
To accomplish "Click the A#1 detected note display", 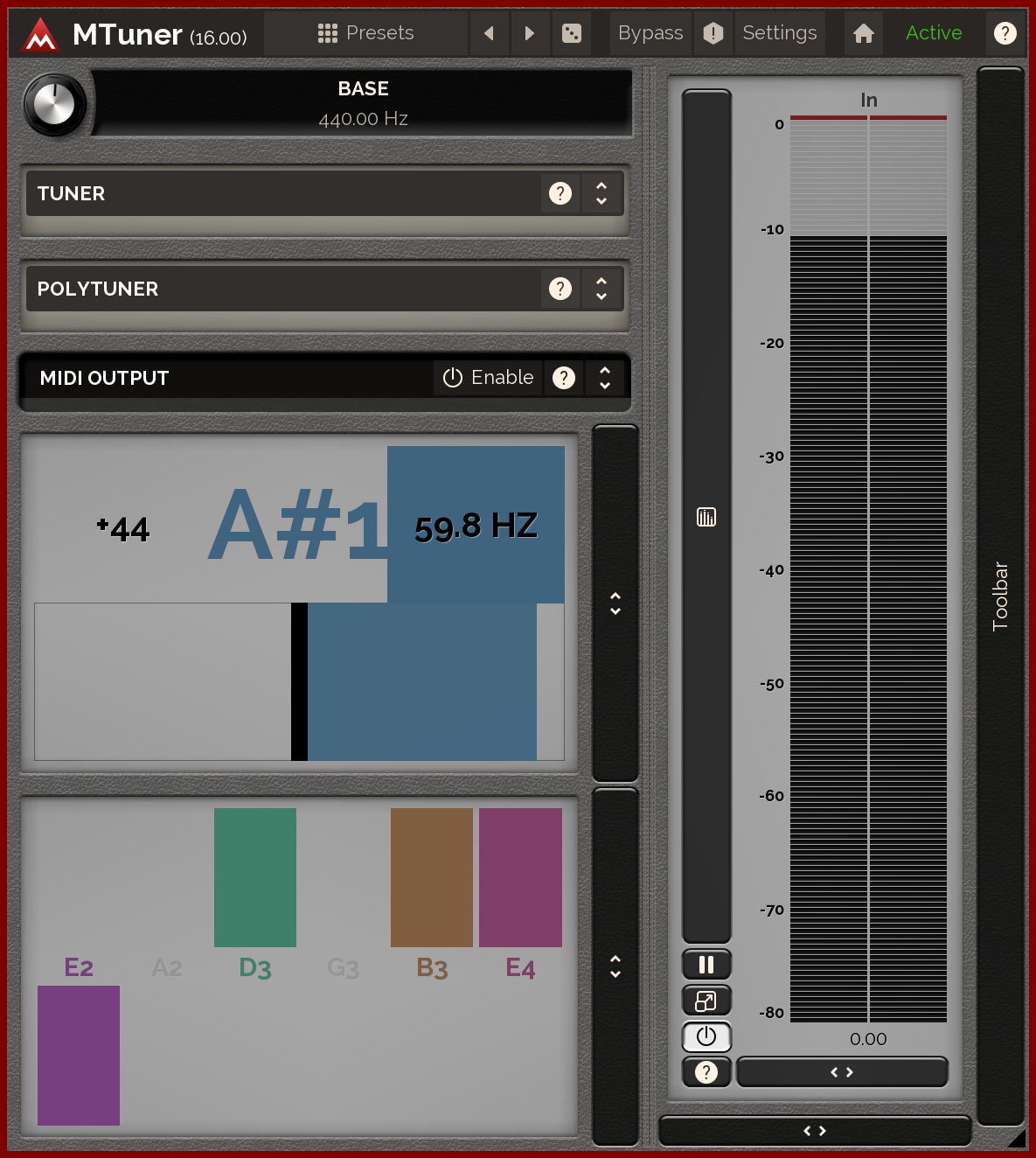I will point(297,526).
